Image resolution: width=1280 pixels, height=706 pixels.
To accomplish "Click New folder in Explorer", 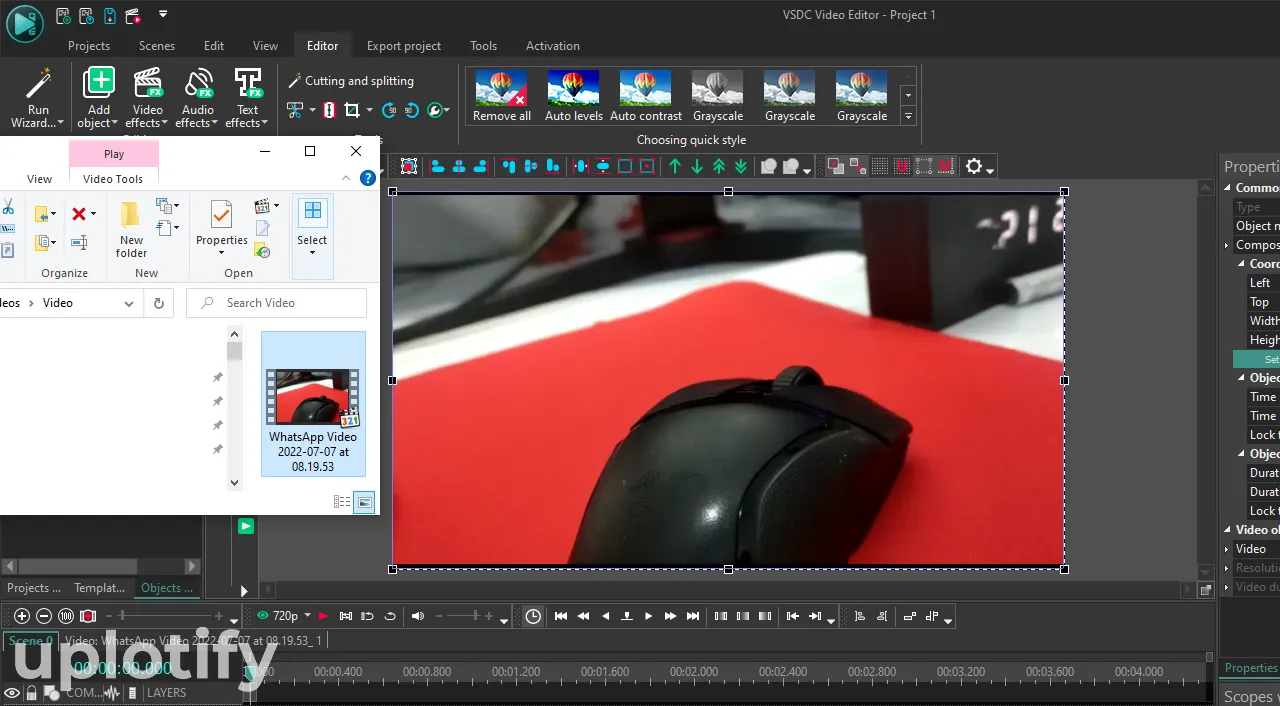I will pyautogui.click(x=131, y=229).
